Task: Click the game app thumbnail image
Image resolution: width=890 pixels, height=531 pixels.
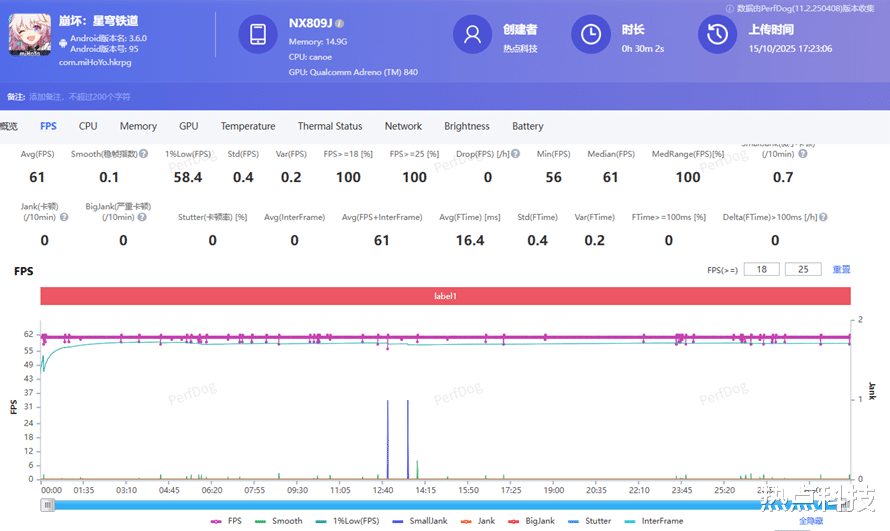Action: [29, 34]
